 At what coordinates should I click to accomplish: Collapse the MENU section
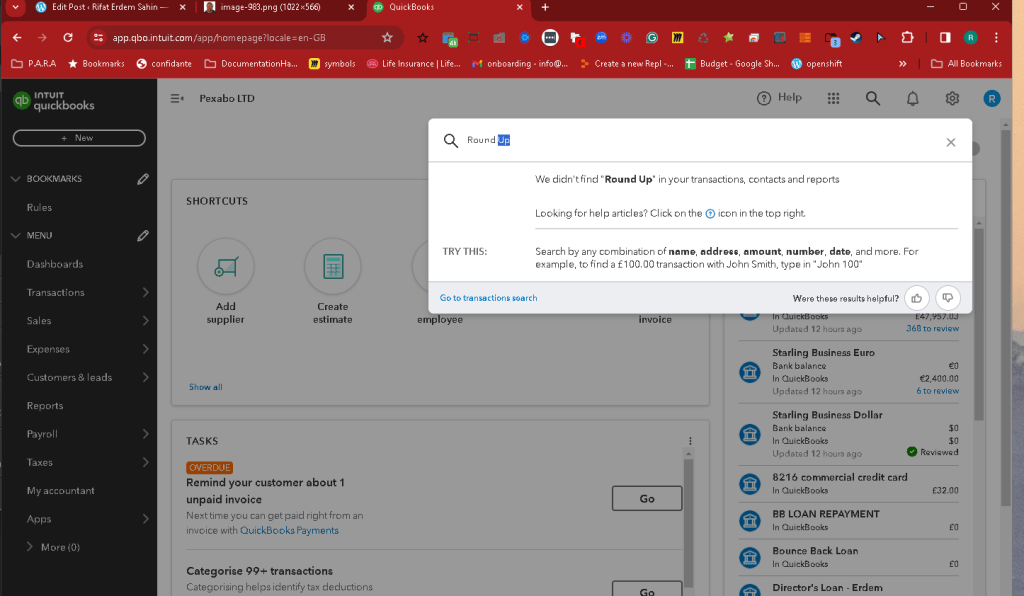pyautogui.click(x=16, y=236)
